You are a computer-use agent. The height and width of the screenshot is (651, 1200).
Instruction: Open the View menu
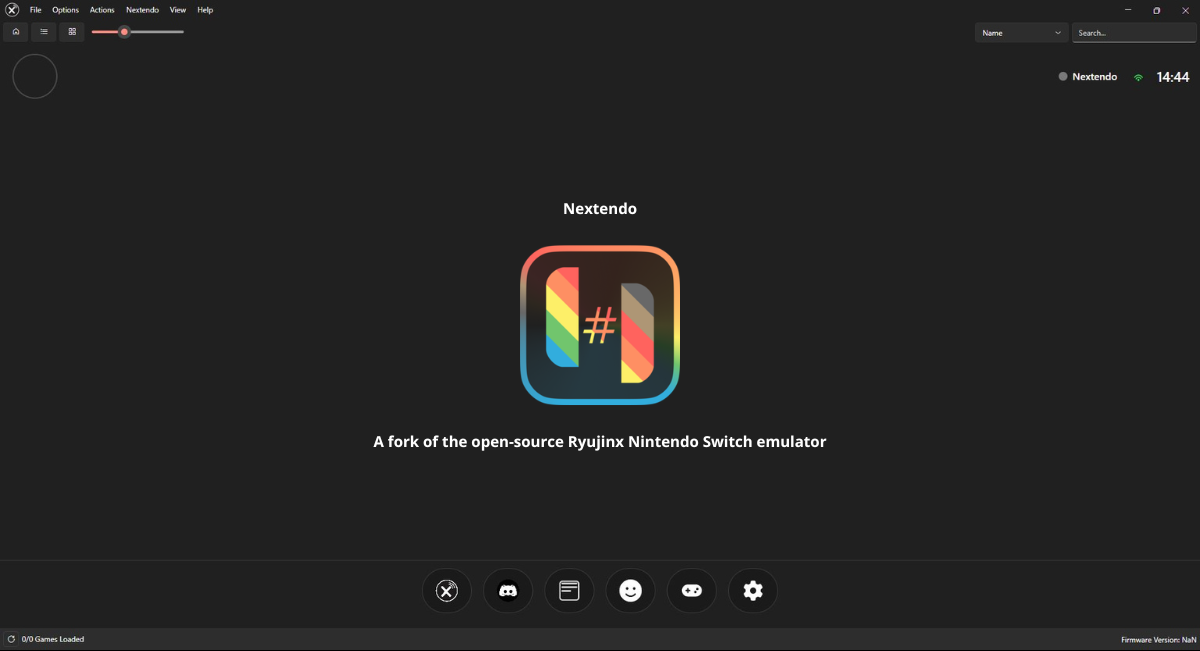[x=178, y=10]
